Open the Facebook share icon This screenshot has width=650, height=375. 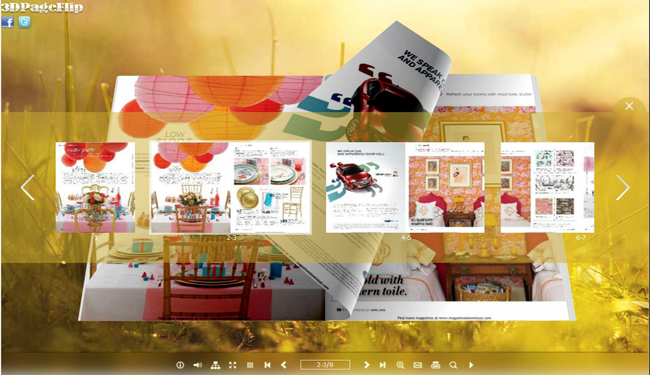tap(8, 22)
